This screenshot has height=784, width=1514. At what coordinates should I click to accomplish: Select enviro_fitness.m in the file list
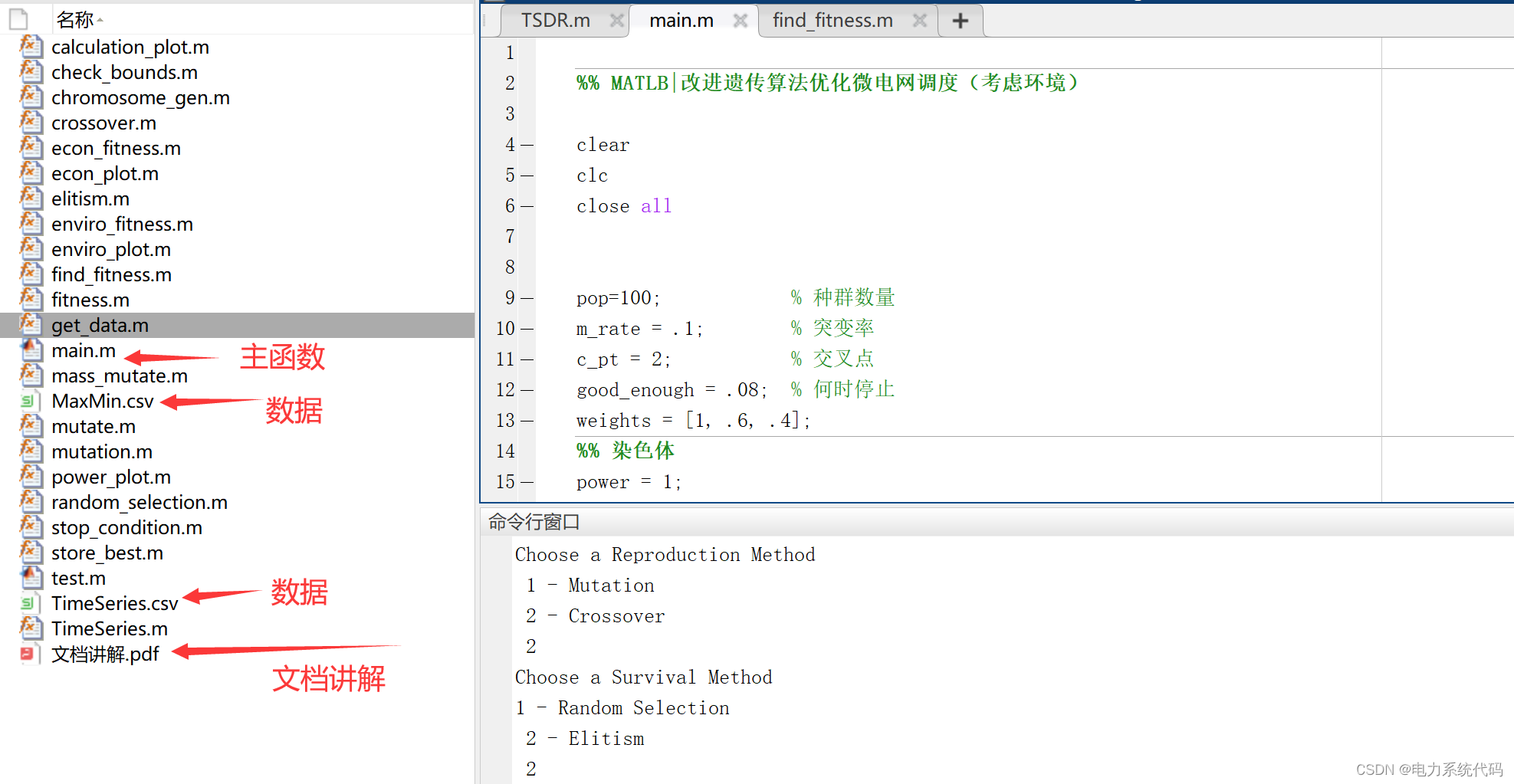[x=122, y=224]
